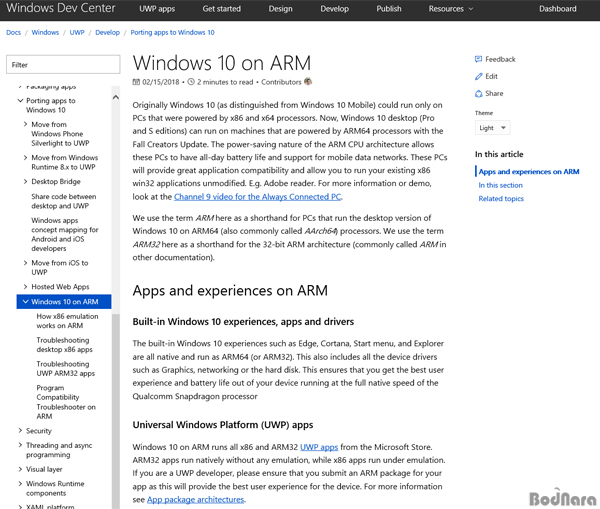The image size is (600, 509).
Task: Click the Contributors avatar icon
Action: coord(308,82)
